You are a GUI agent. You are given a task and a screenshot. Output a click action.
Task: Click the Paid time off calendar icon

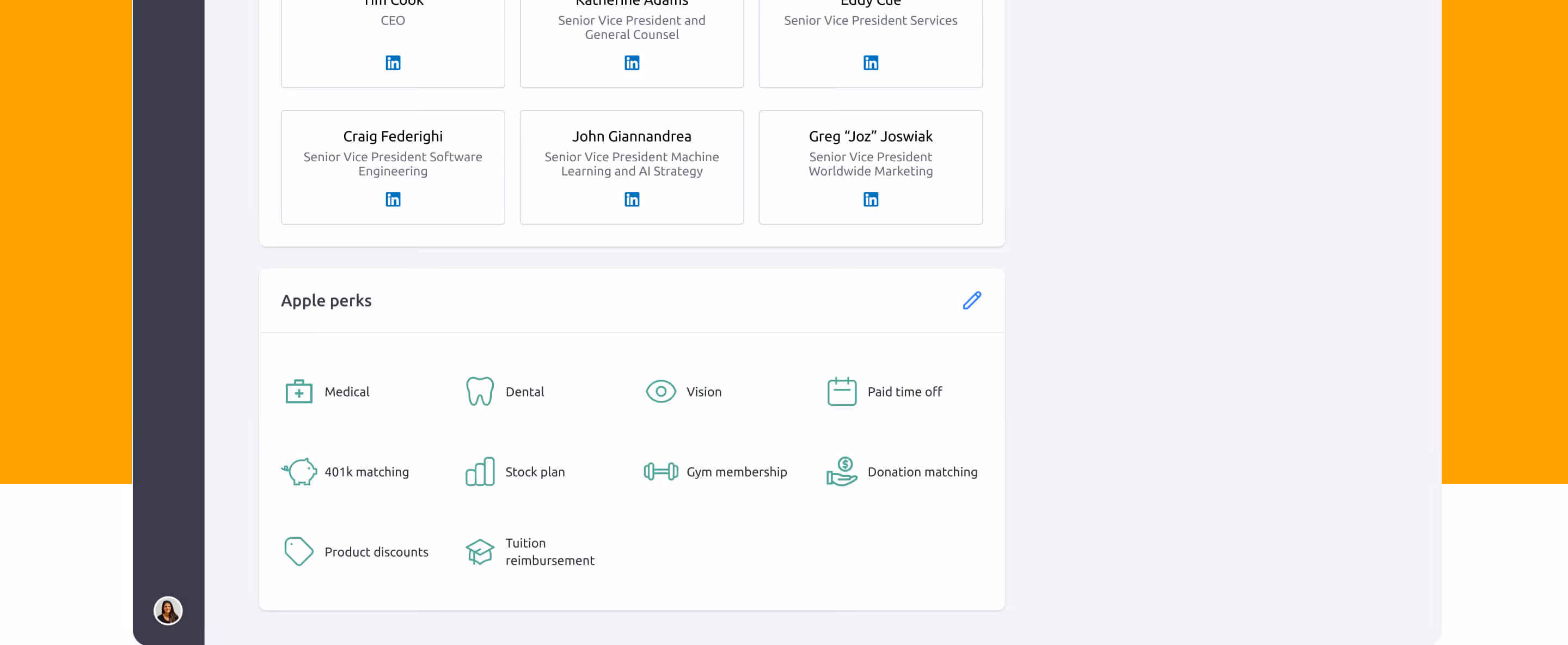click(x=841, y=391)
